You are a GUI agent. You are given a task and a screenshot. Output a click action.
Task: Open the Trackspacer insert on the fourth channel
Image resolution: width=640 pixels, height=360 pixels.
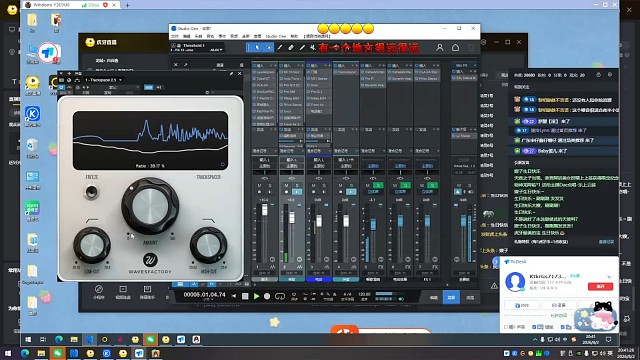pyautogui.click(x=346, y=72)
